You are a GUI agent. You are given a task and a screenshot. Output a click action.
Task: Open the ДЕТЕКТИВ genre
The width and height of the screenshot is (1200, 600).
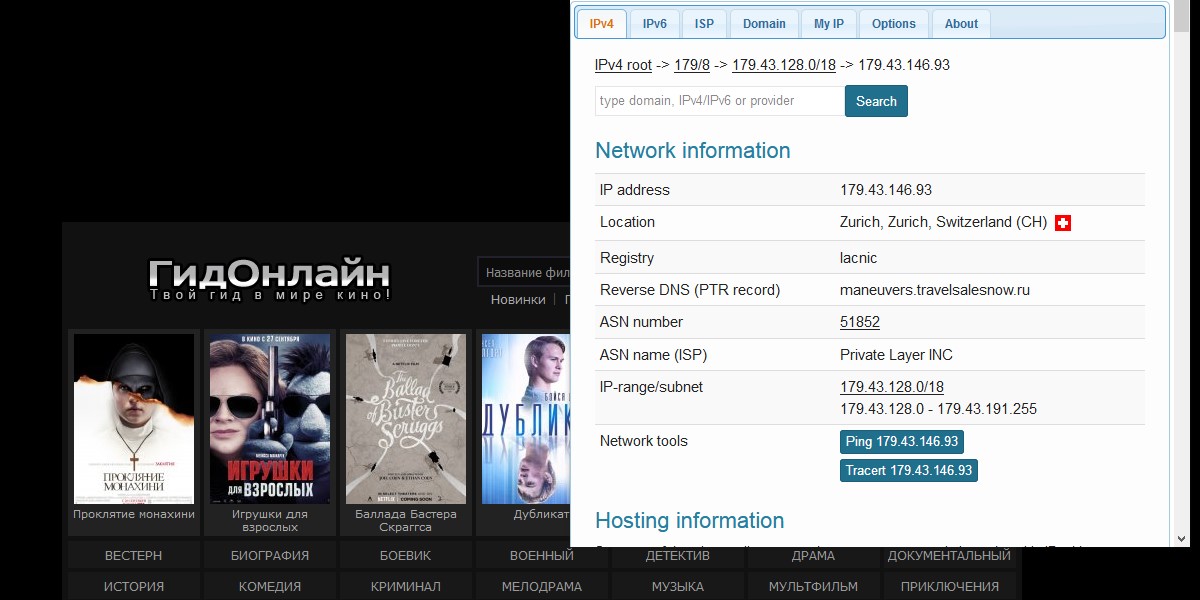[678, 556]
